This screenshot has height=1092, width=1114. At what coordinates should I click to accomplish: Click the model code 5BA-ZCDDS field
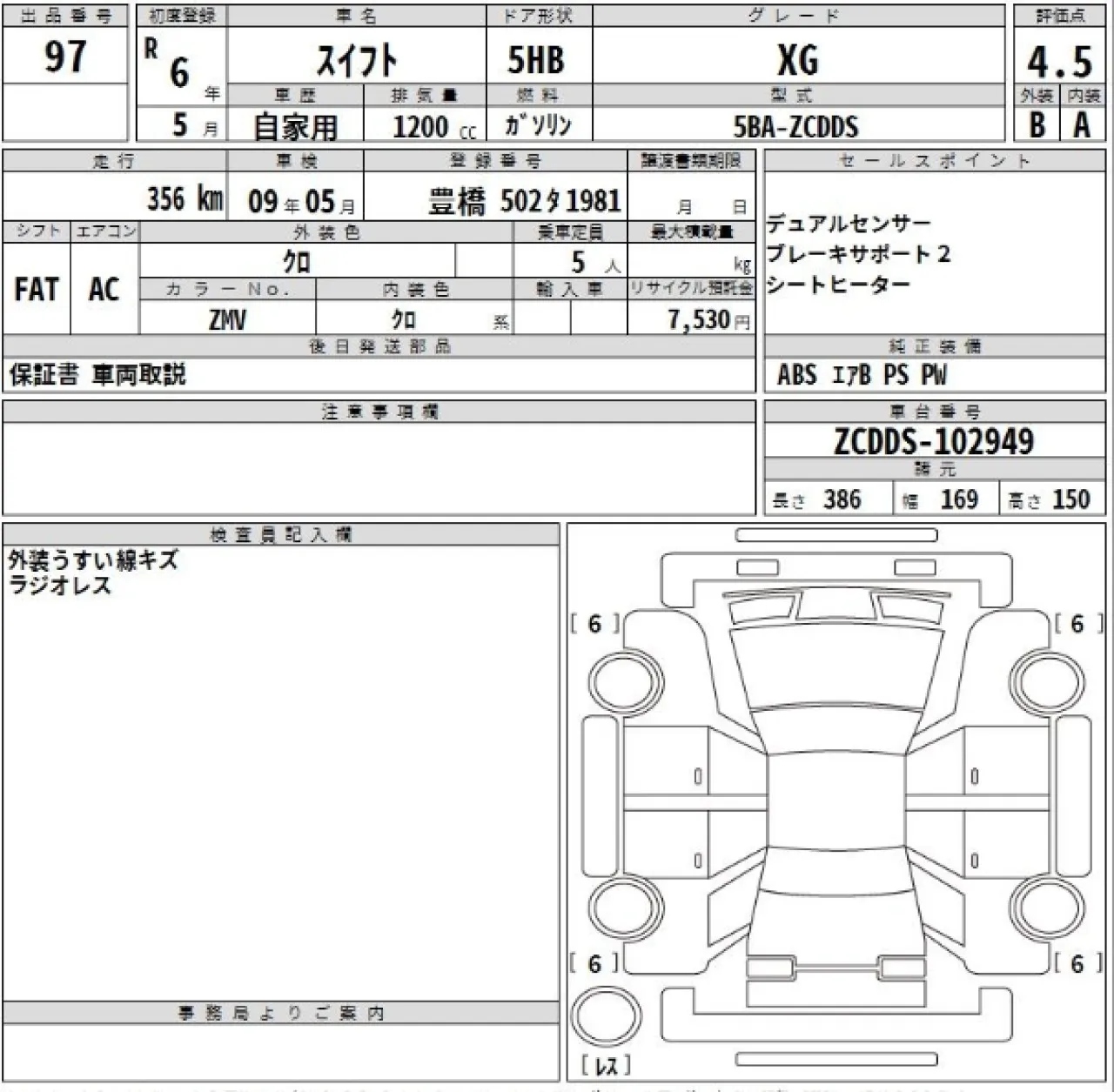[797, 126]
